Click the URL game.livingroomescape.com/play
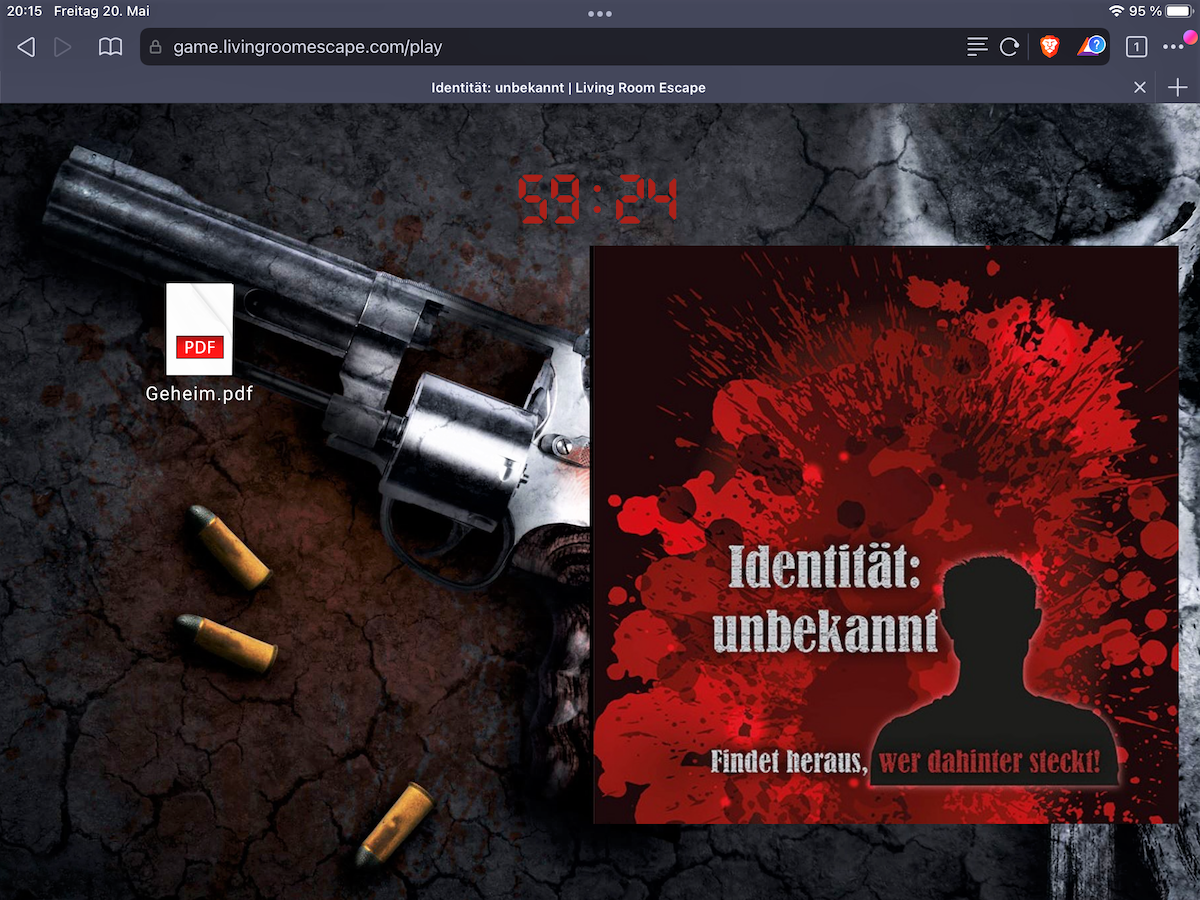Screen dimensions: 1200x900 click(307, 47)
